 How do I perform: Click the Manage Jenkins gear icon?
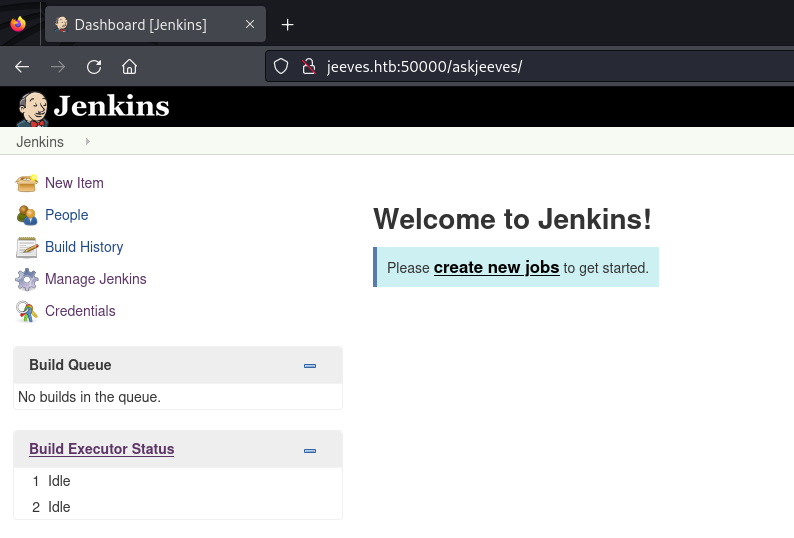(x=26, y=279)
